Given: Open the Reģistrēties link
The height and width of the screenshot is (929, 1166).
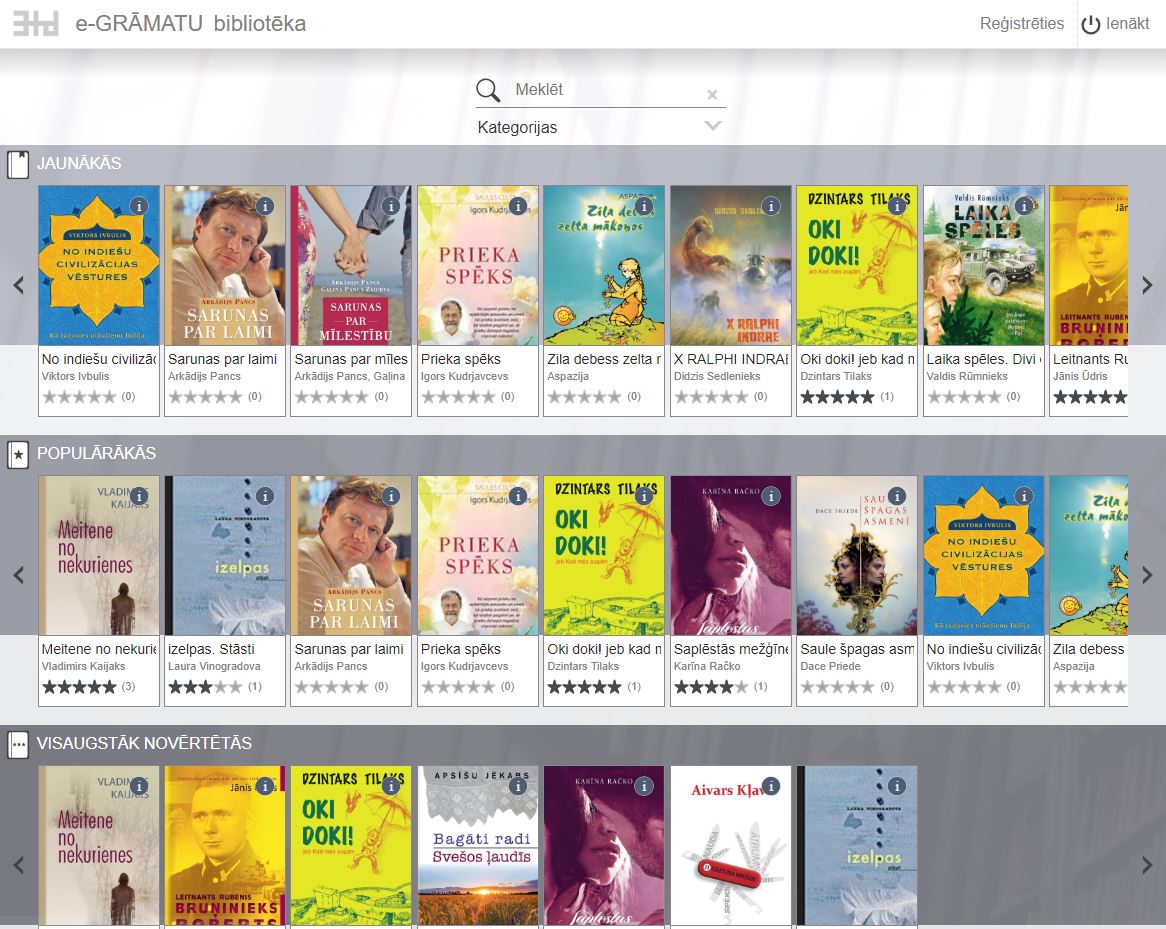Looking at the screenshot, I should pyautogui.click(x=1021, y=24).
